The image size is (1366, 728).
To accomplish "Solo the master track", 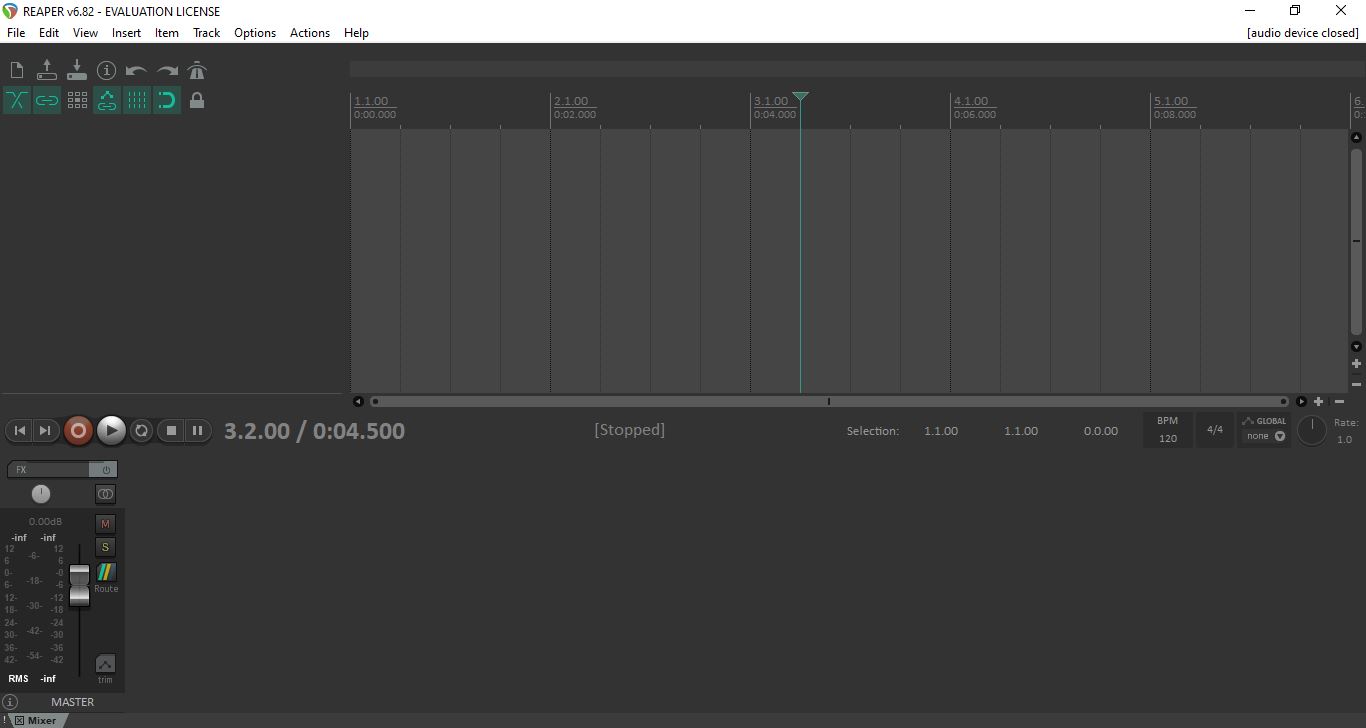I will tap(105, 546).
